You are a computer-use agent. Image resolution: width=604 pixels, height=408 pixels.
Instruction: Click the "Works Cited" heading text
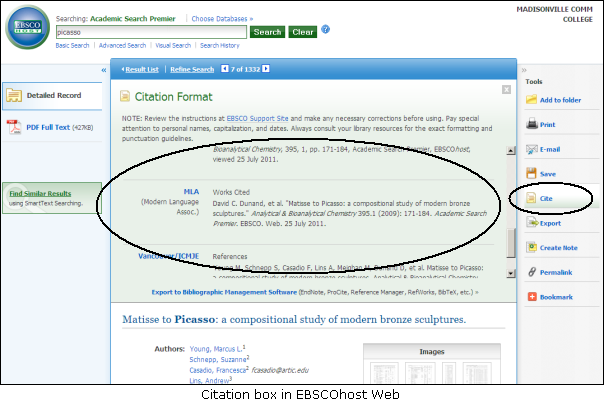(x=231, y=192)
